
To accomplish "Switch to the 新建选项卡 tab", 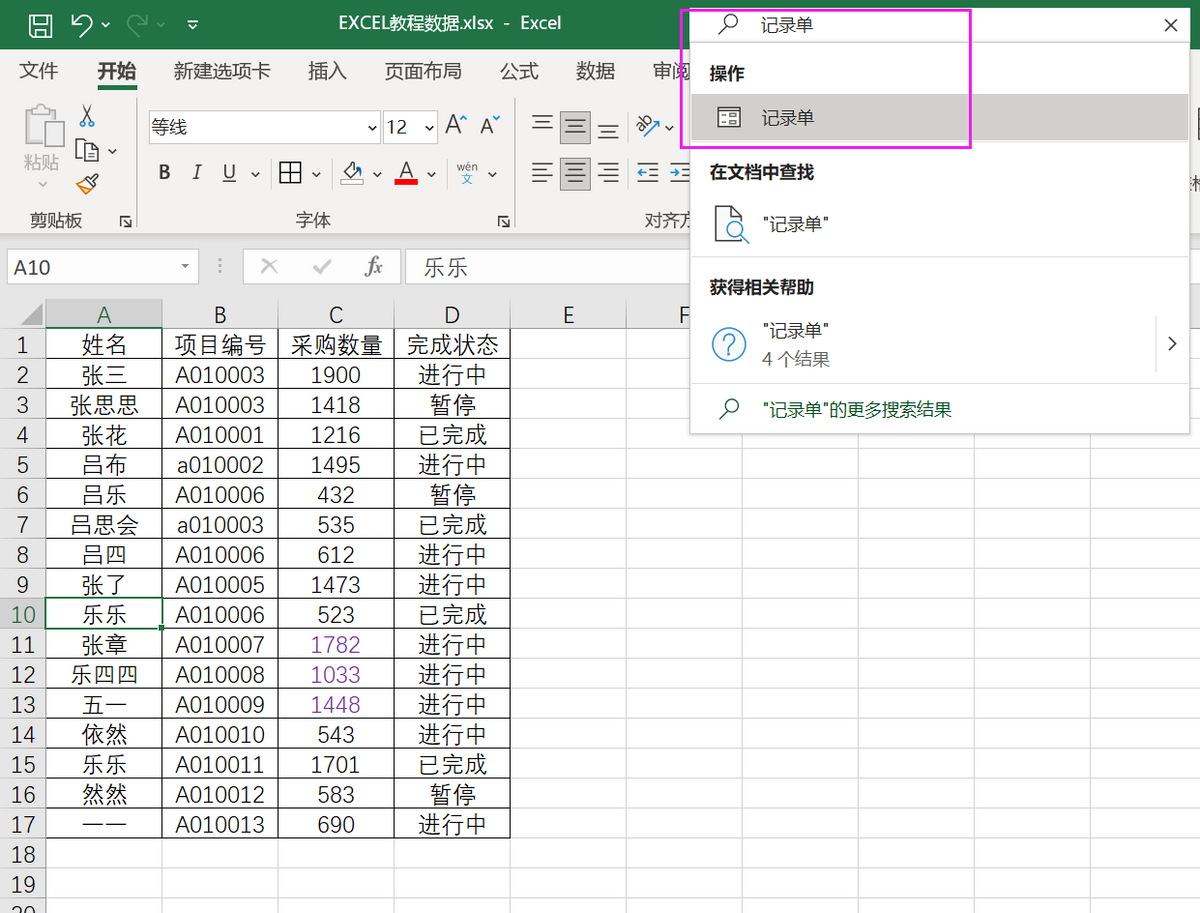I will 222,71.
